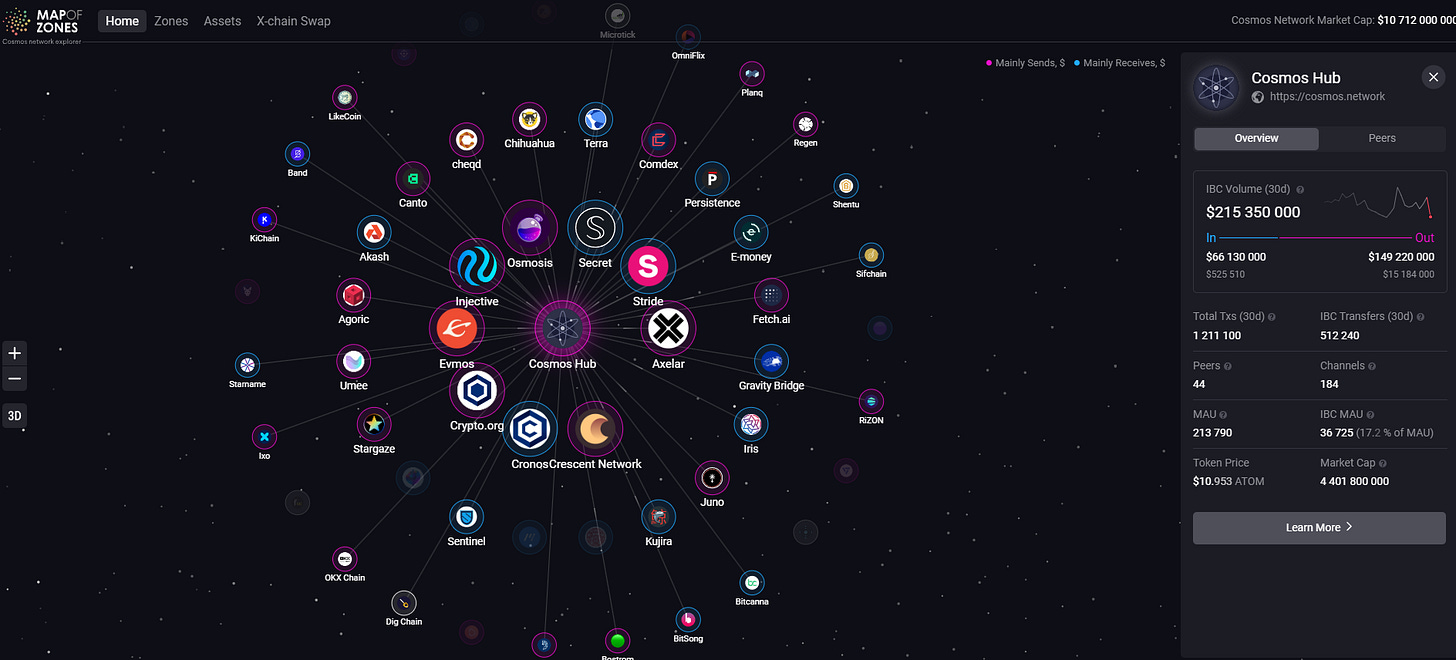
Task: Click the Akash node icon
Action: [x=374, y=233]
